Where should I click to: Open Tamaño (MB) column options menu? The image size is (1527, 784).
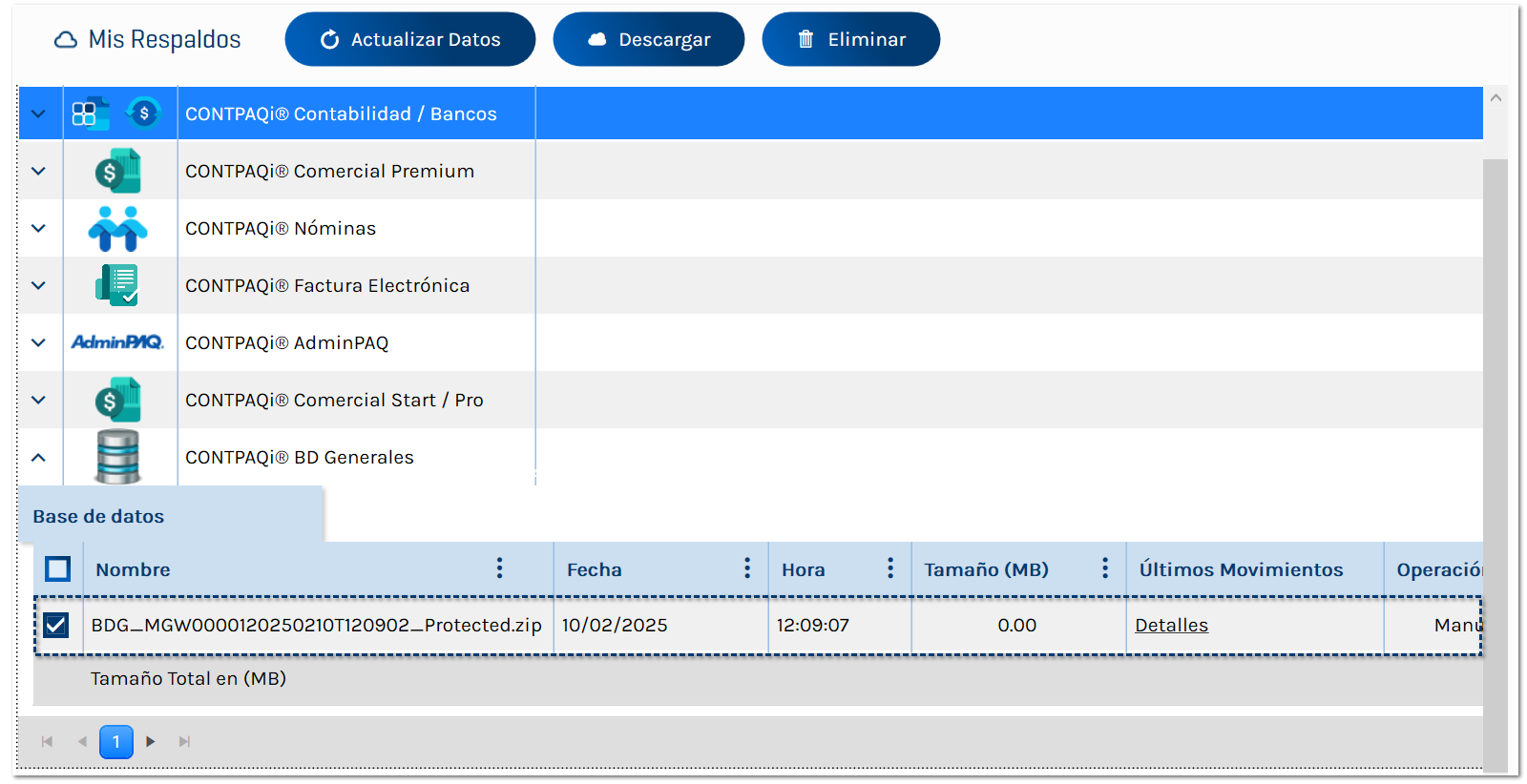(1105, 568)
